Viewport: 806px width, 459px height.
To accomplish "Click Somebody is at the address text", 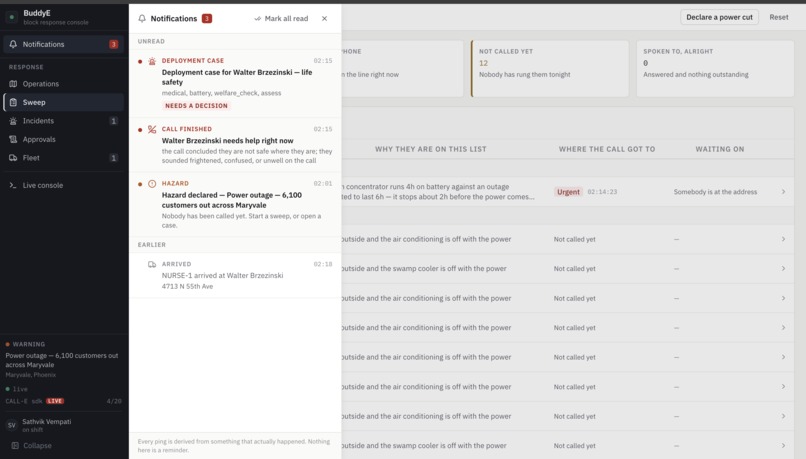I will click(716, 192).
